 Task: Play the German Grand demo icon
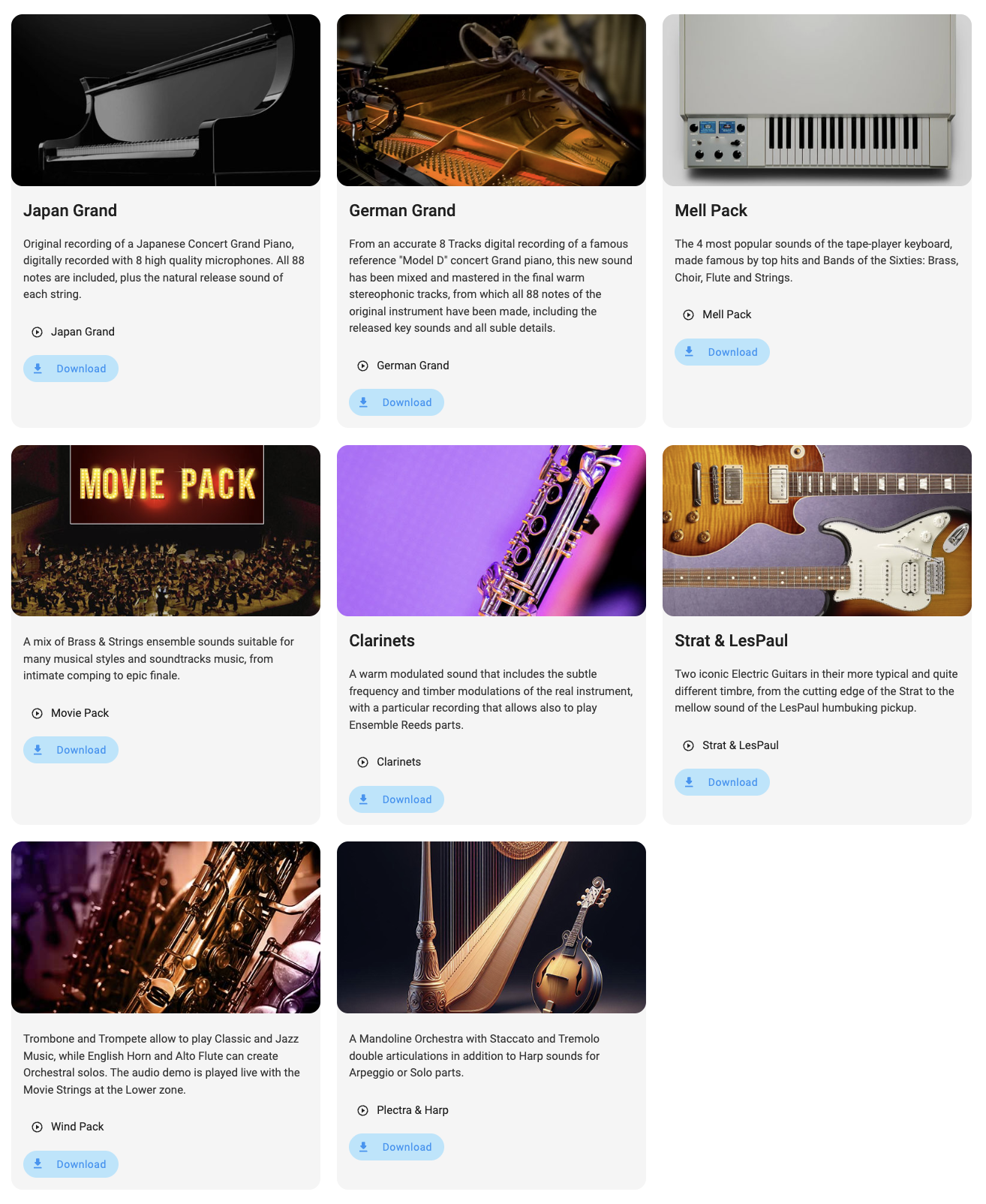point(362,366)
